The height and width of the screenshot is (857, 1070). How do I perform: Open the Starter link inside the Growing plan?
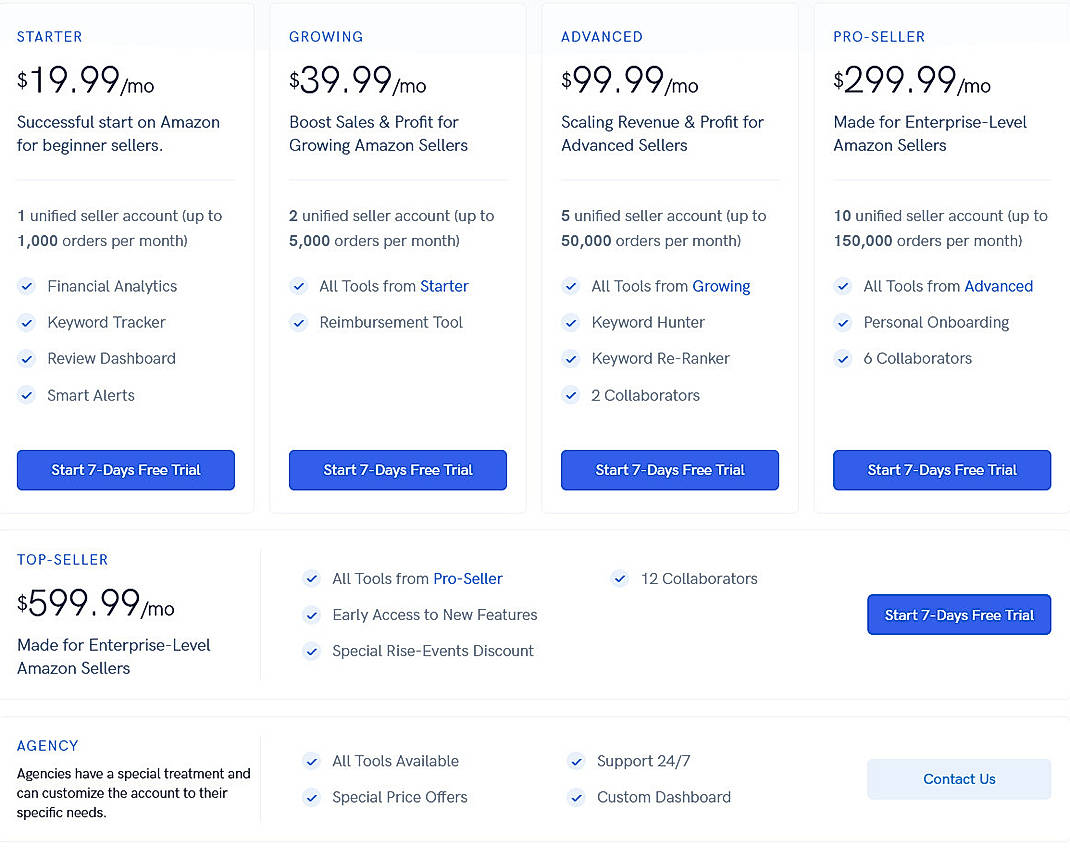click(x=446, y=286)
